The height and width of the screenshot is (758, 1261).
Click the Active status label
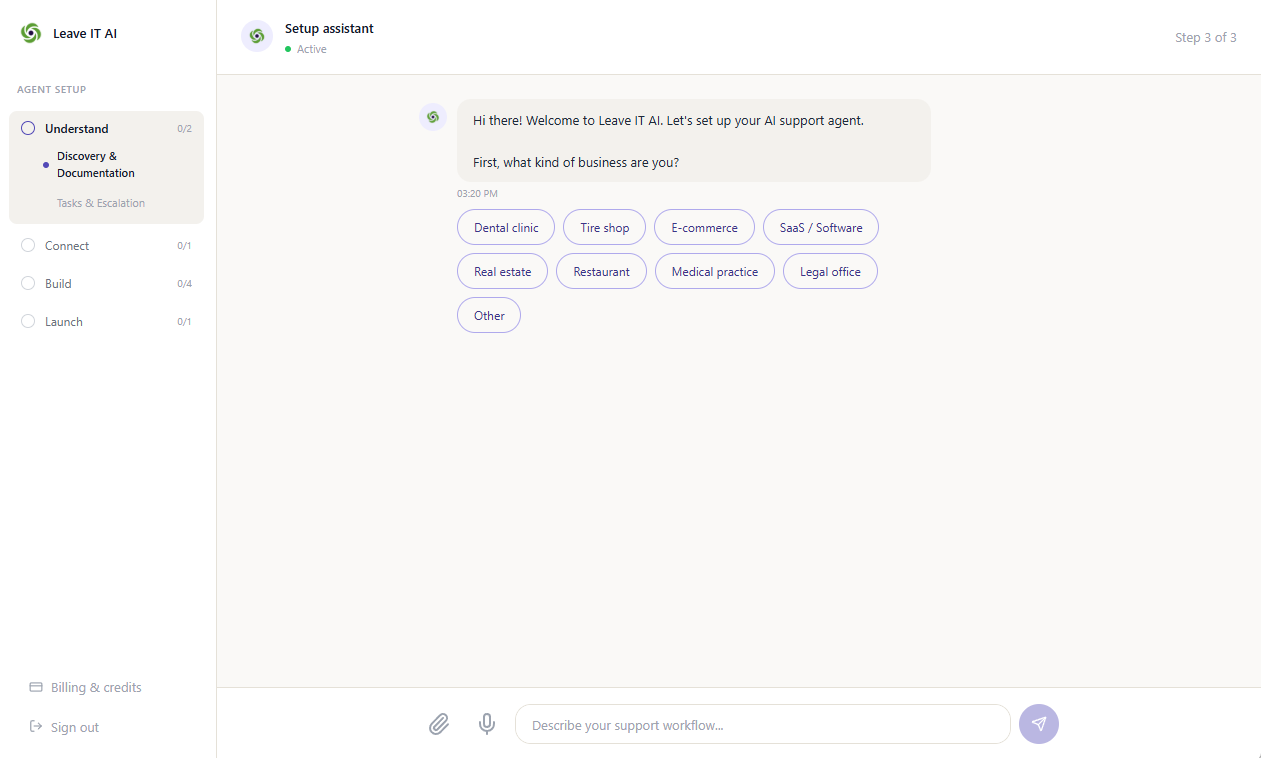(312, 49)
